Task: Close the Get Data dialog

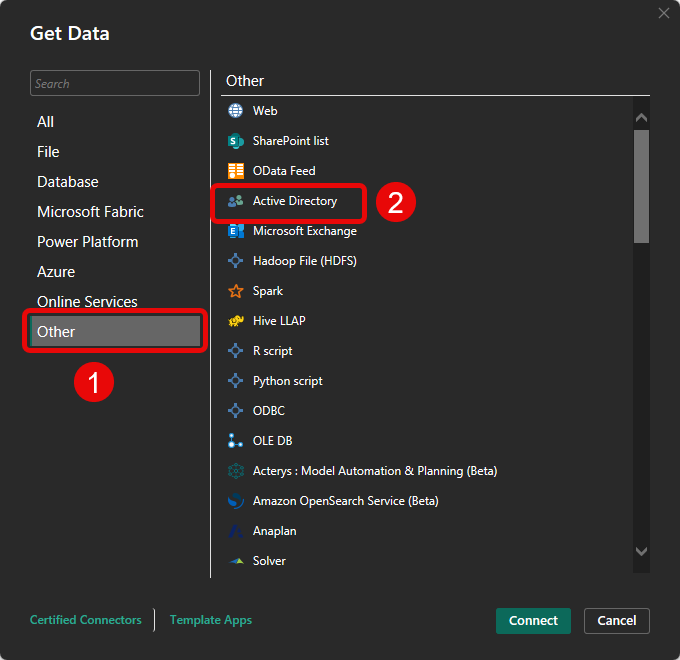Action: [x=664, y=13]
